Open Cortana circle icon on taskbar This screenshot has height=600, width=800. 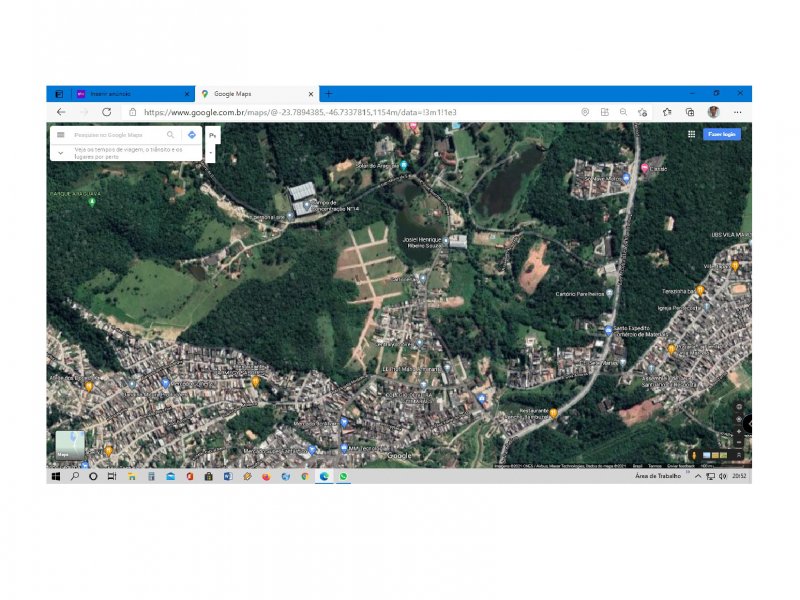(93, 476)
